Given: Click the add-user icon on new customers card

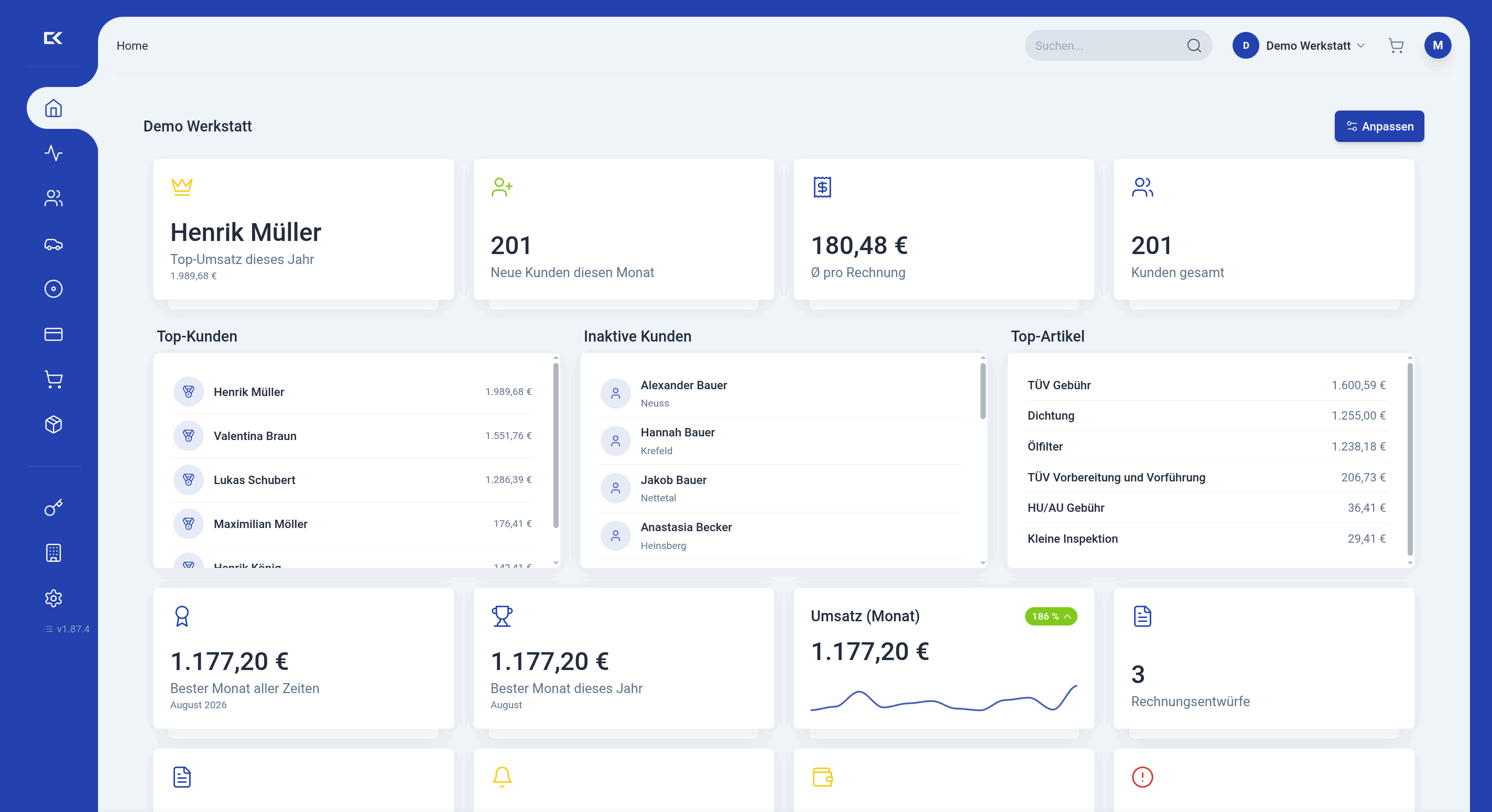Looking at the screenshot, I should pos(502,186).
